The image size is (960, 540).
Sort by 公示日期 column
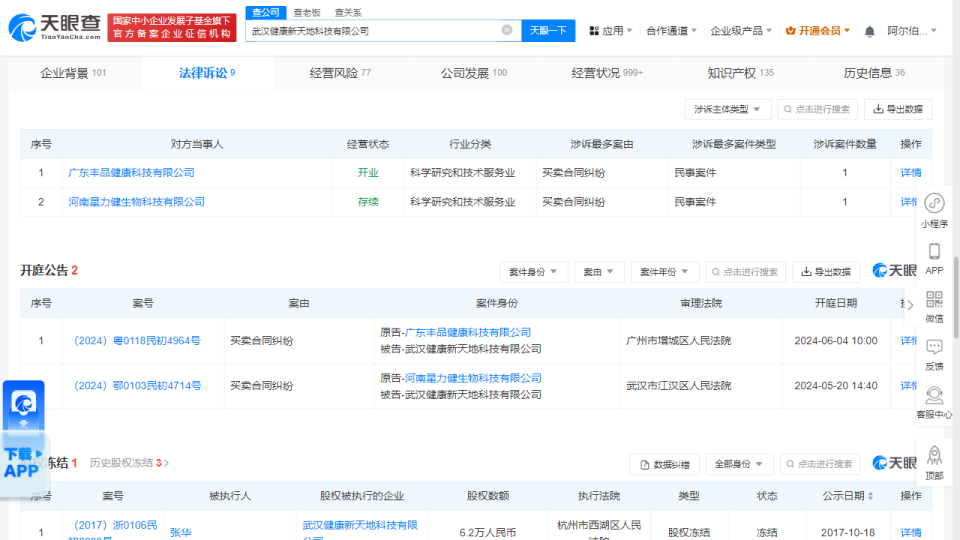pos(847,496)
